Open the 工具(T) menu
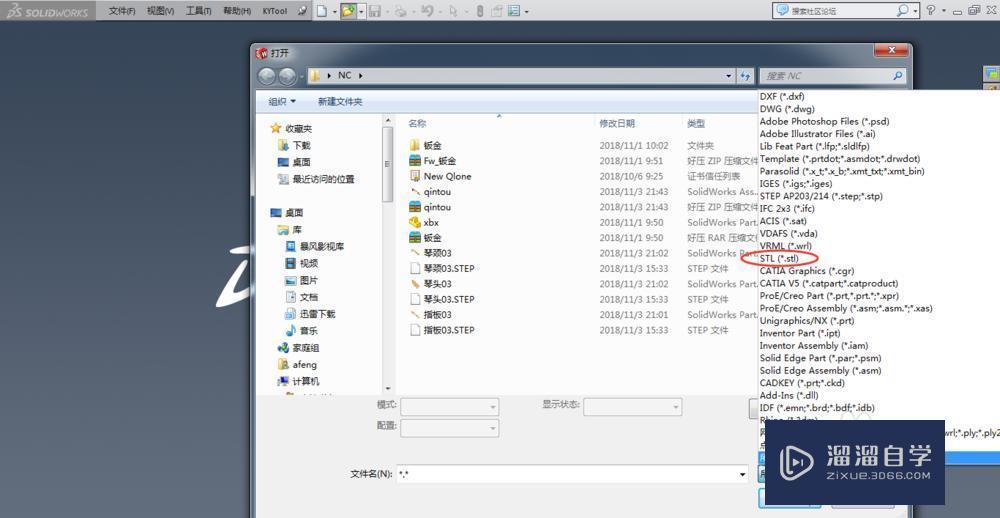The image size is (1000, 518). click(198, 11)
